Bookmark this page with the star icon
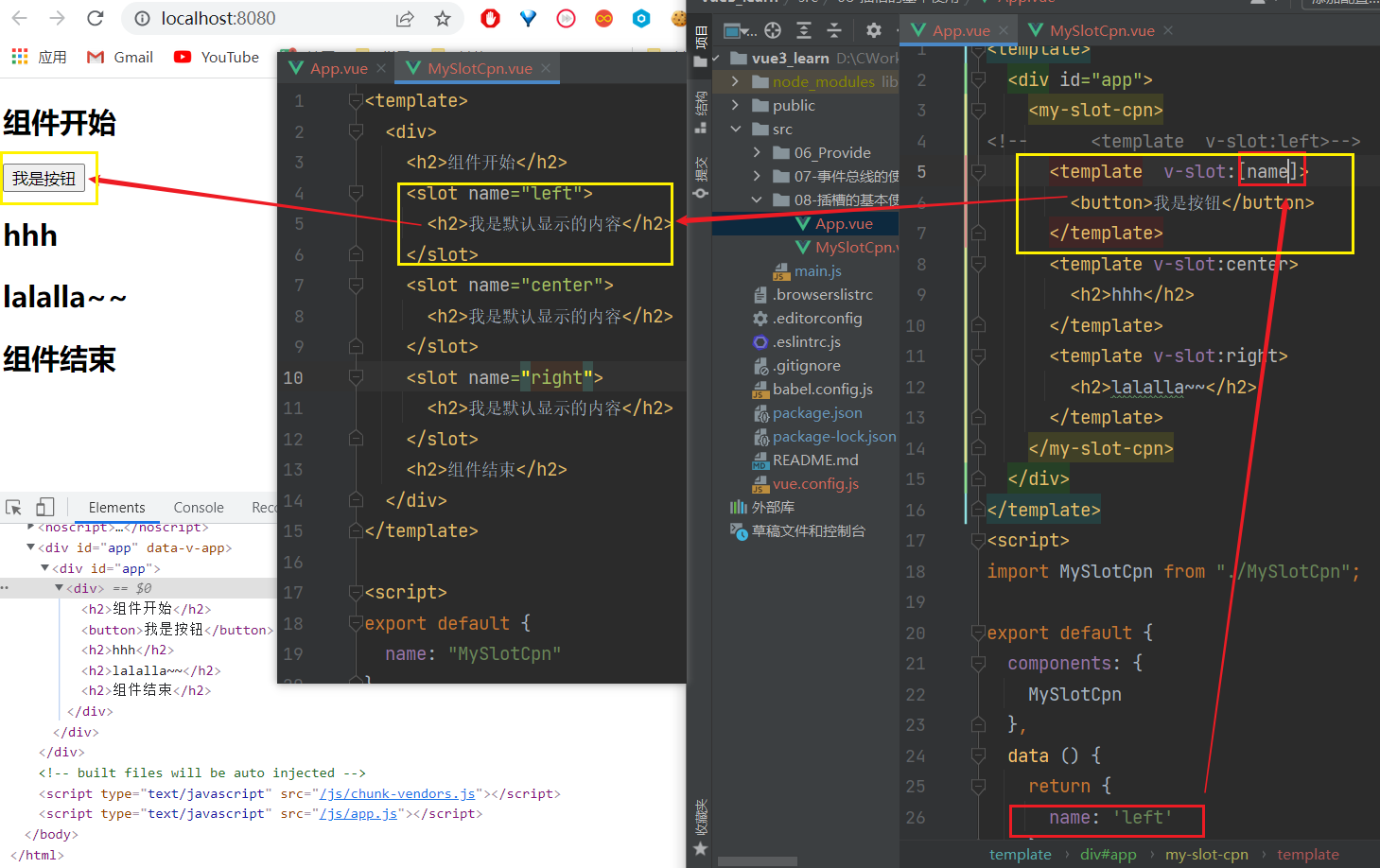 (x=443, y=18)
